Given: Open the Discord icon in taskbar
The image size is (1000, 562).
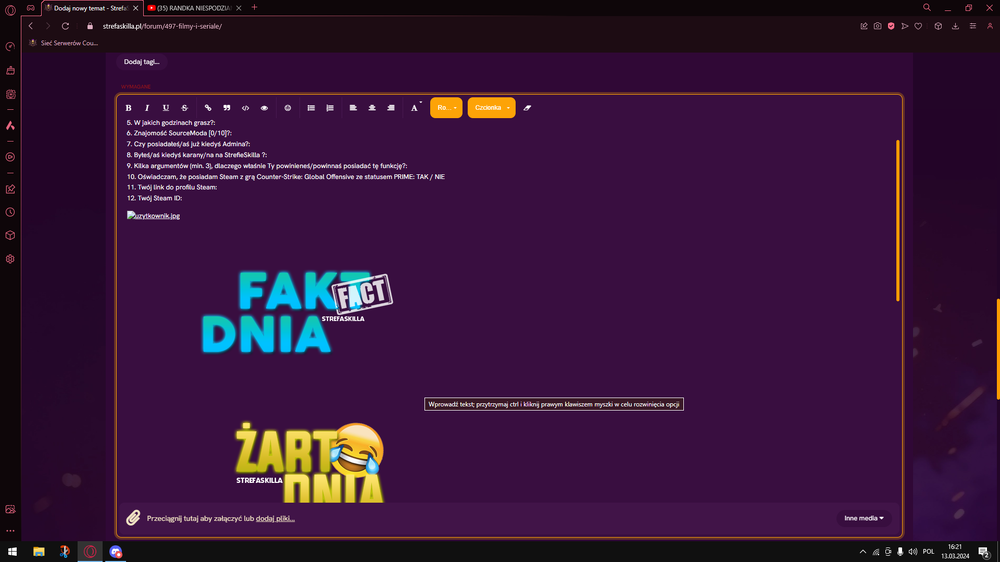Looking at the screenshot, I should 115,552.
